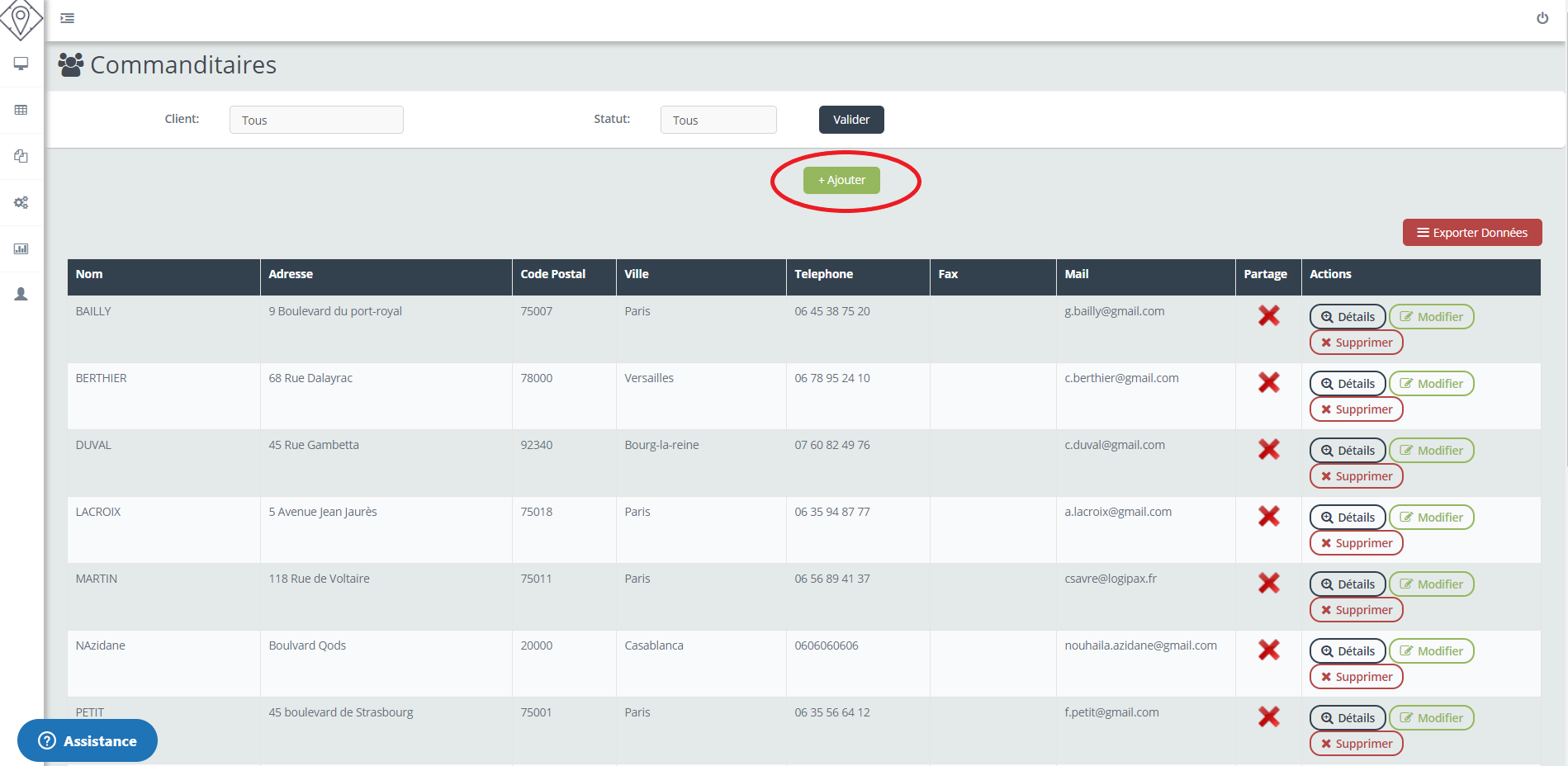Sort table by Ville column header

(x=636, y=274)
